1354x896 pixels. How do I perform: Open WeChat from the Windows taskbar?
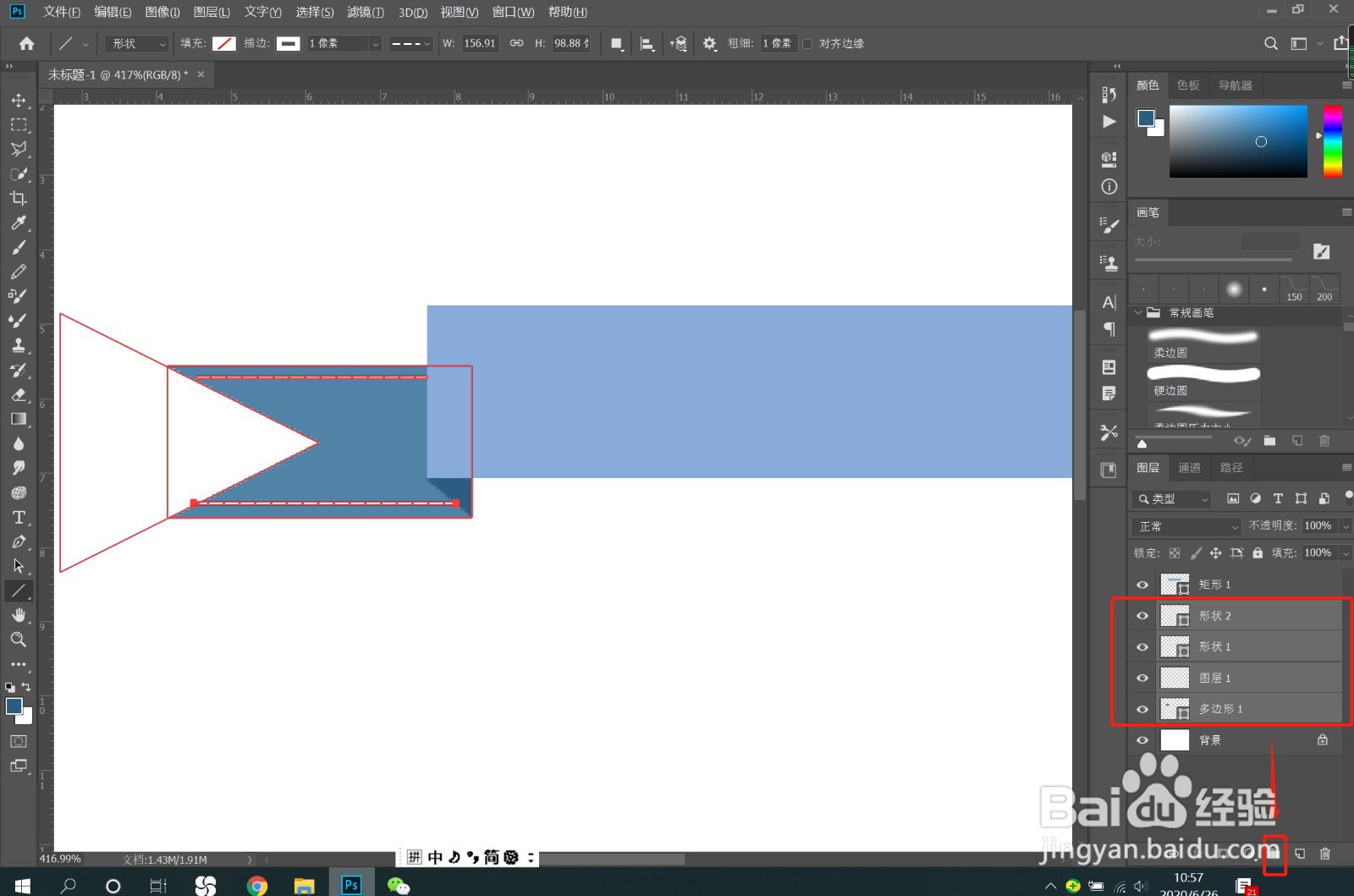pyautogui.click(x=398, y=885)
